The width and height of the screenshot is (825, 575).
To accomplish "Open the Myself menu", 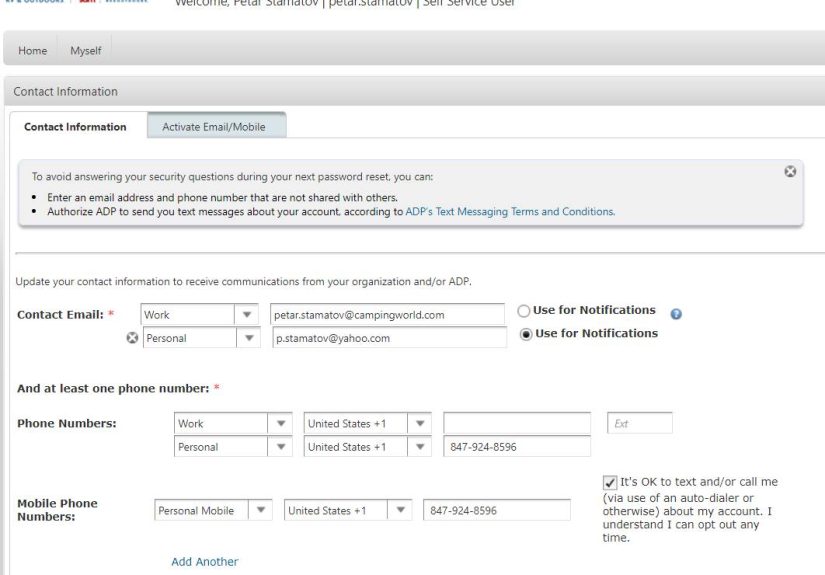I will click(x=86, y=51).
